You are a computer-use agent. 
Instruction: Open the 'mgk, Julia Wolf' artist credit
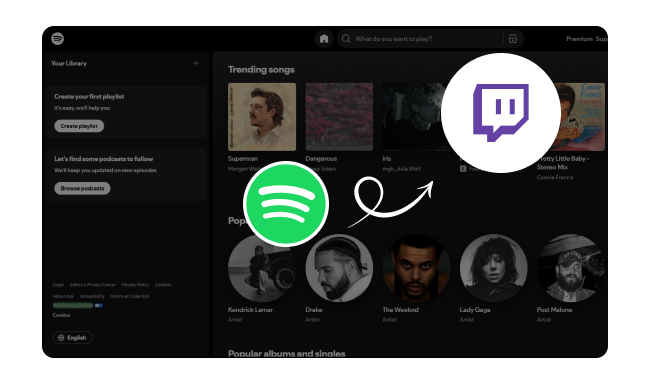(x=401, y=169)
